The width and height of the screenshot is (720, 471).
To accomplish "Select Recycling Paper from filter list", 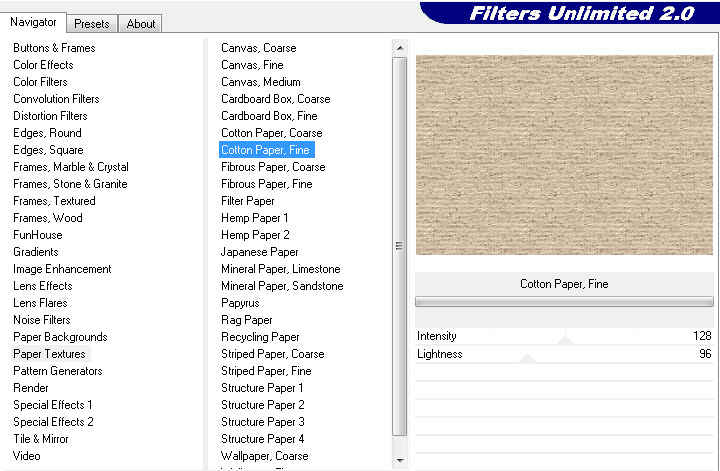I will 260,337.
